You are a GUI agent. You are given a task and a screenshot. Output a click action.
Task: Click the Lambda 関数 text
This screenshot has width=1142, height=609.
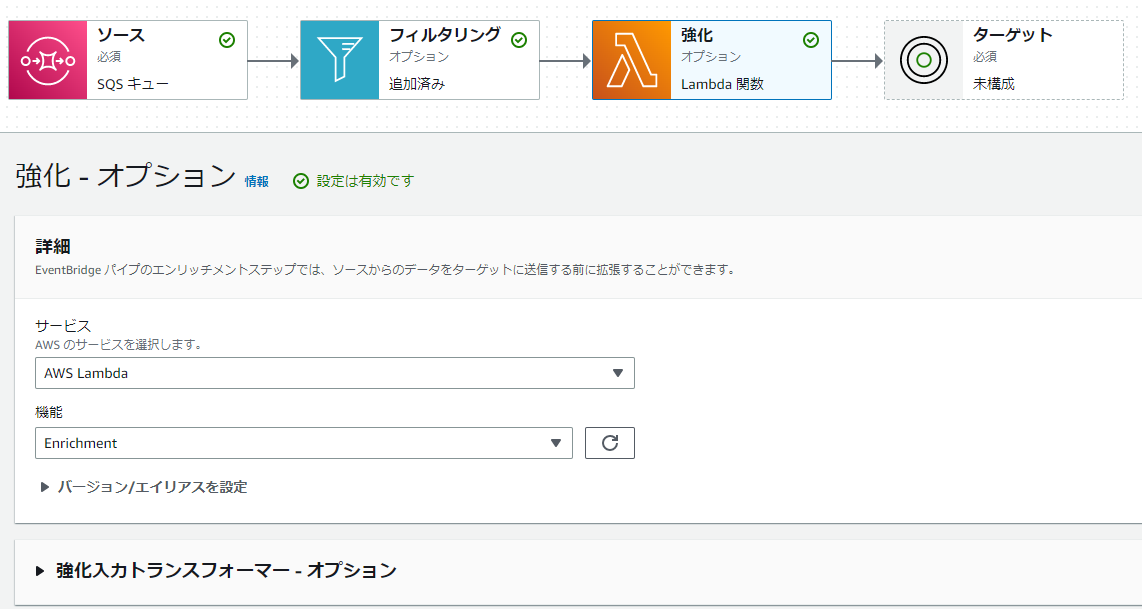[722, 84]
